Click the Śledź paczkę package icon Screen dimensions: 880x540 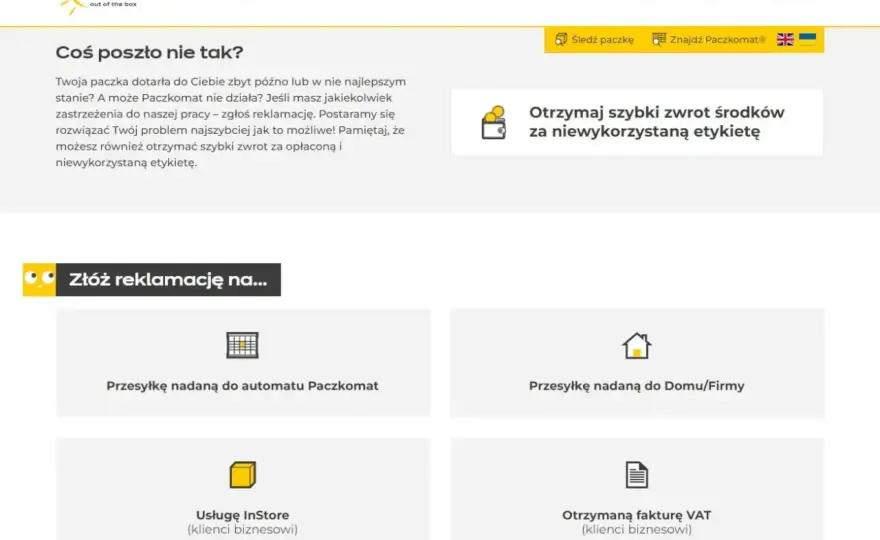click(561, 39)
